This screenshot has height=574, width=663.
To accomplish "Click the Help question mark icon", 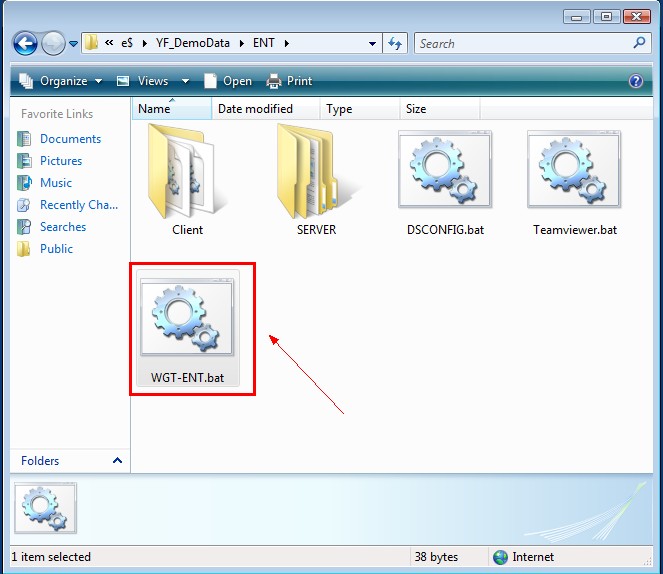I will tap(635, 81).
